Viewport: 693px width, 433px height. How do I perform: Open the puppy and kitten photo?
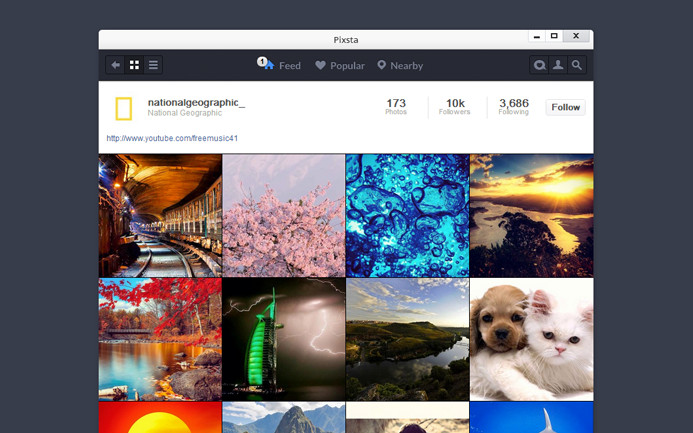coord(532,339)
